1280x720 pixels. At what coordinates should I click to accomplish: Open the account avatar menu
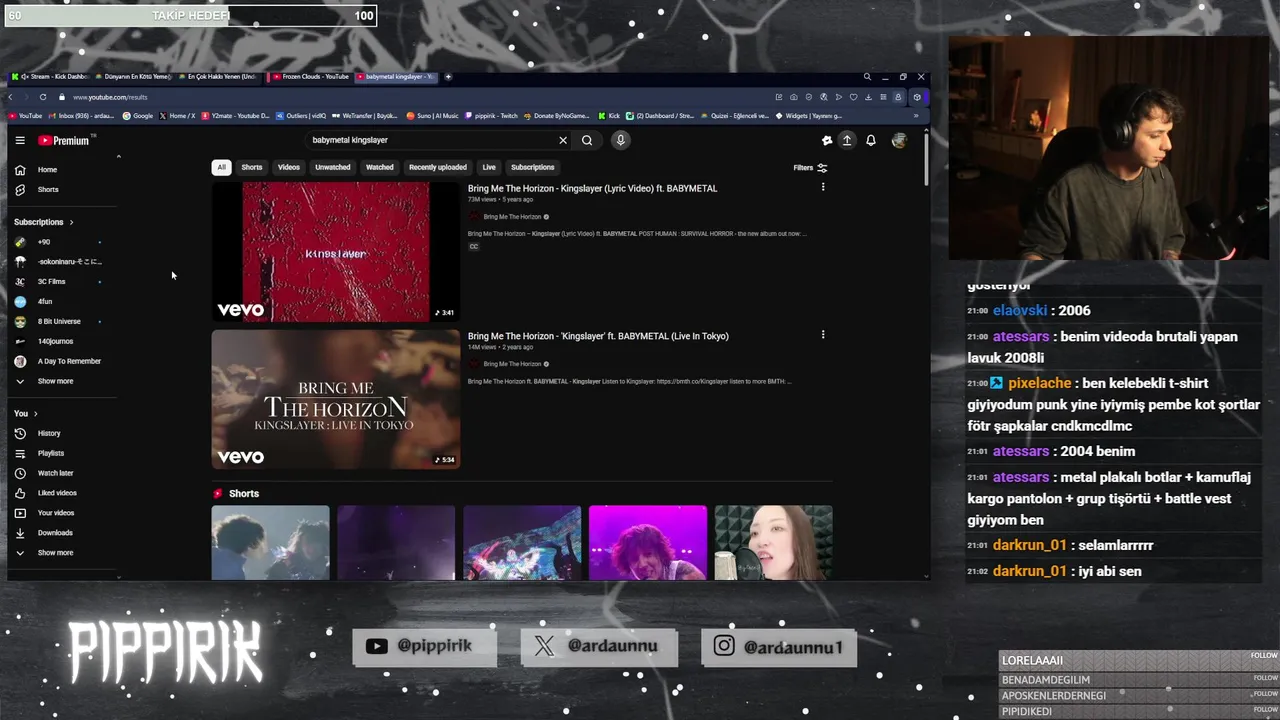coord(899,141)
